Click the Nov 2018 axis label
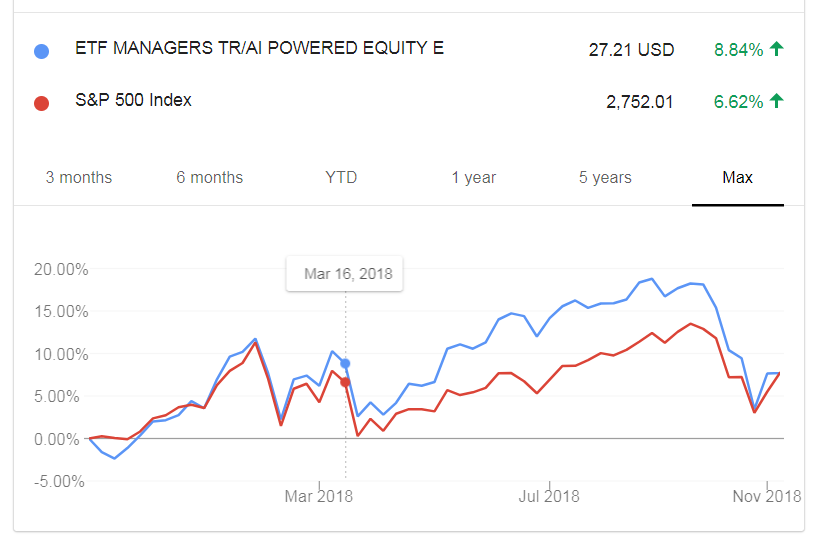The width and height of the screenshot is (816, 541). (x=767, y=496)
